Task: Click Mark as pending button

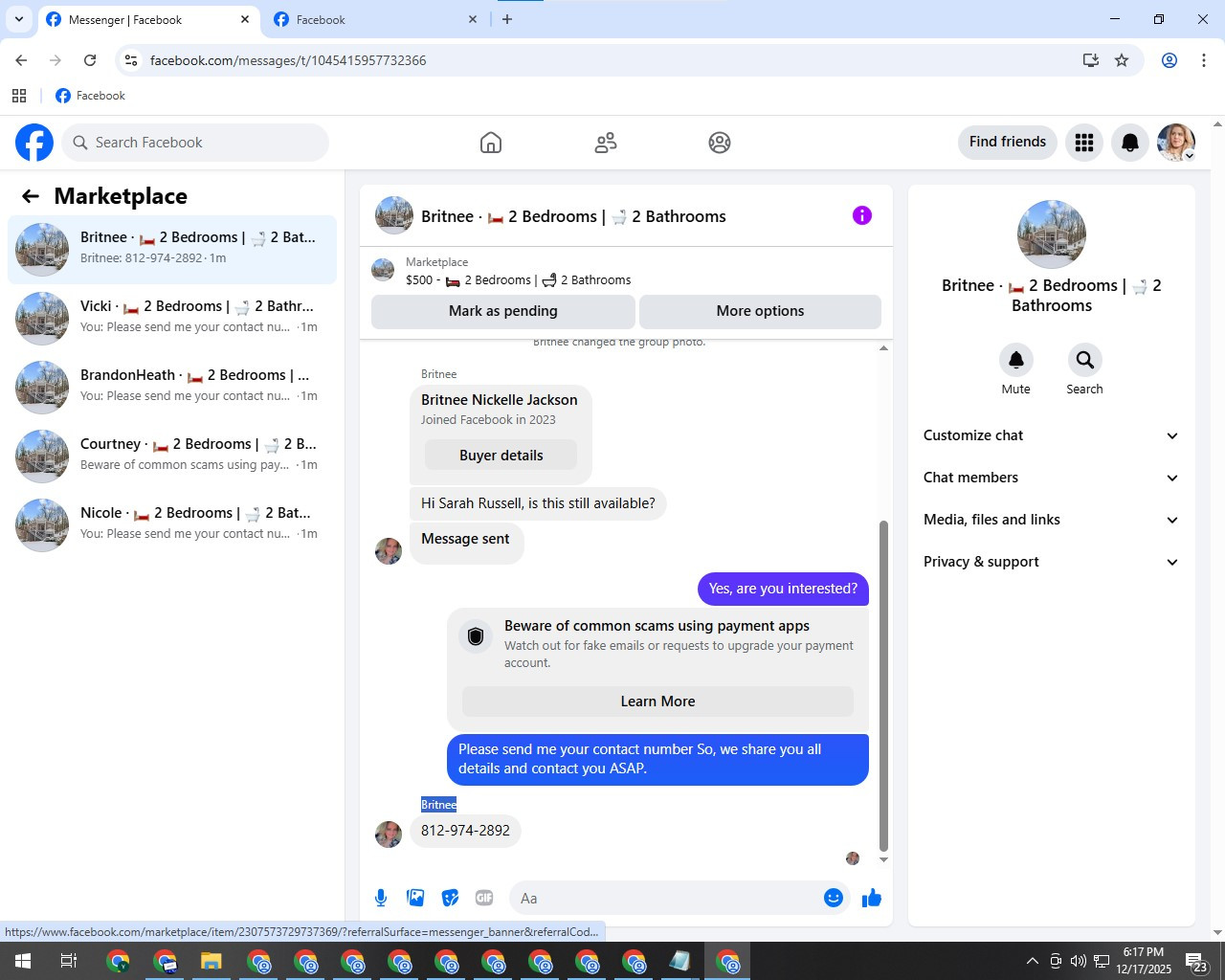Action: click(x=502, y=311)
